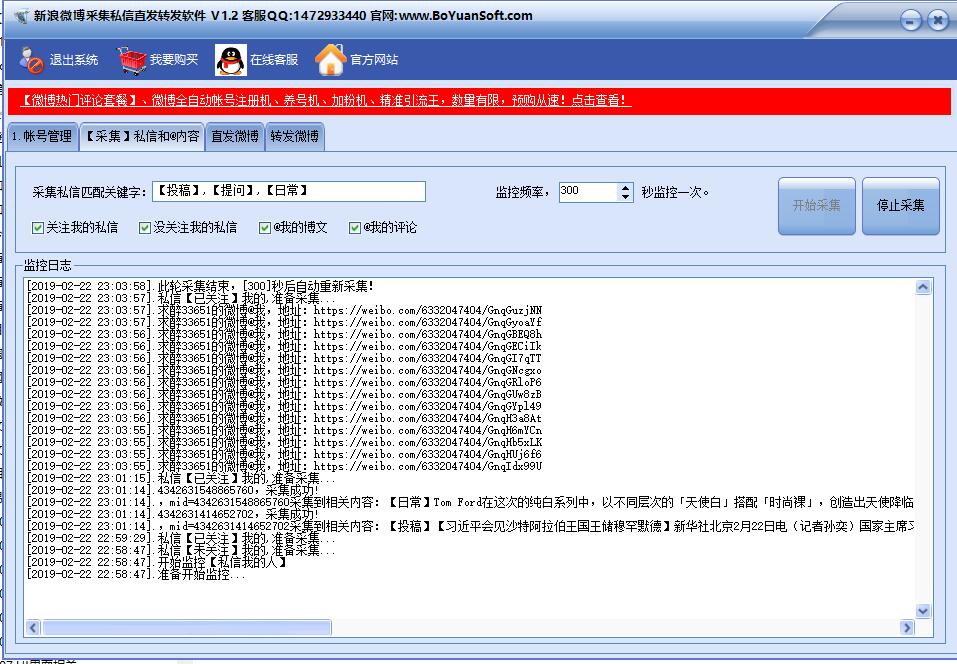
Task: Select the 私信【未关注】我的,准备采集 log line
Action: pos(181,550)
